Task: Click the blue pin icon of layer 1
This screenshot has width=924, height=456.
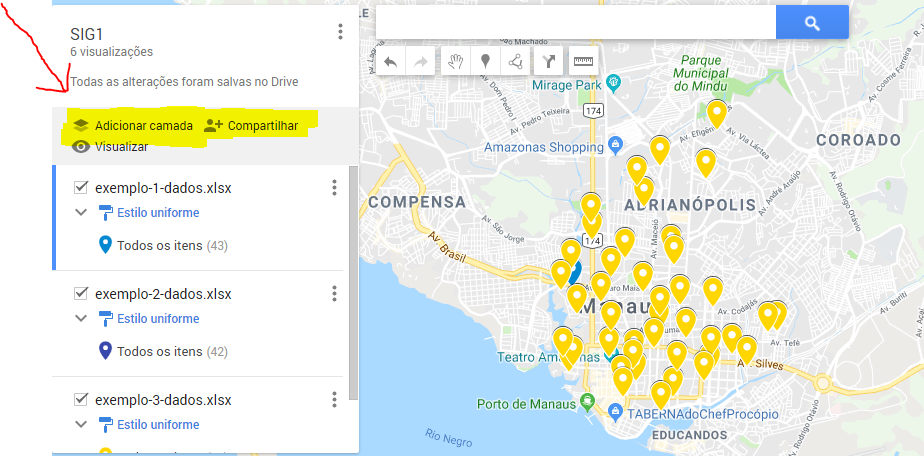Action: coord(105,244)
